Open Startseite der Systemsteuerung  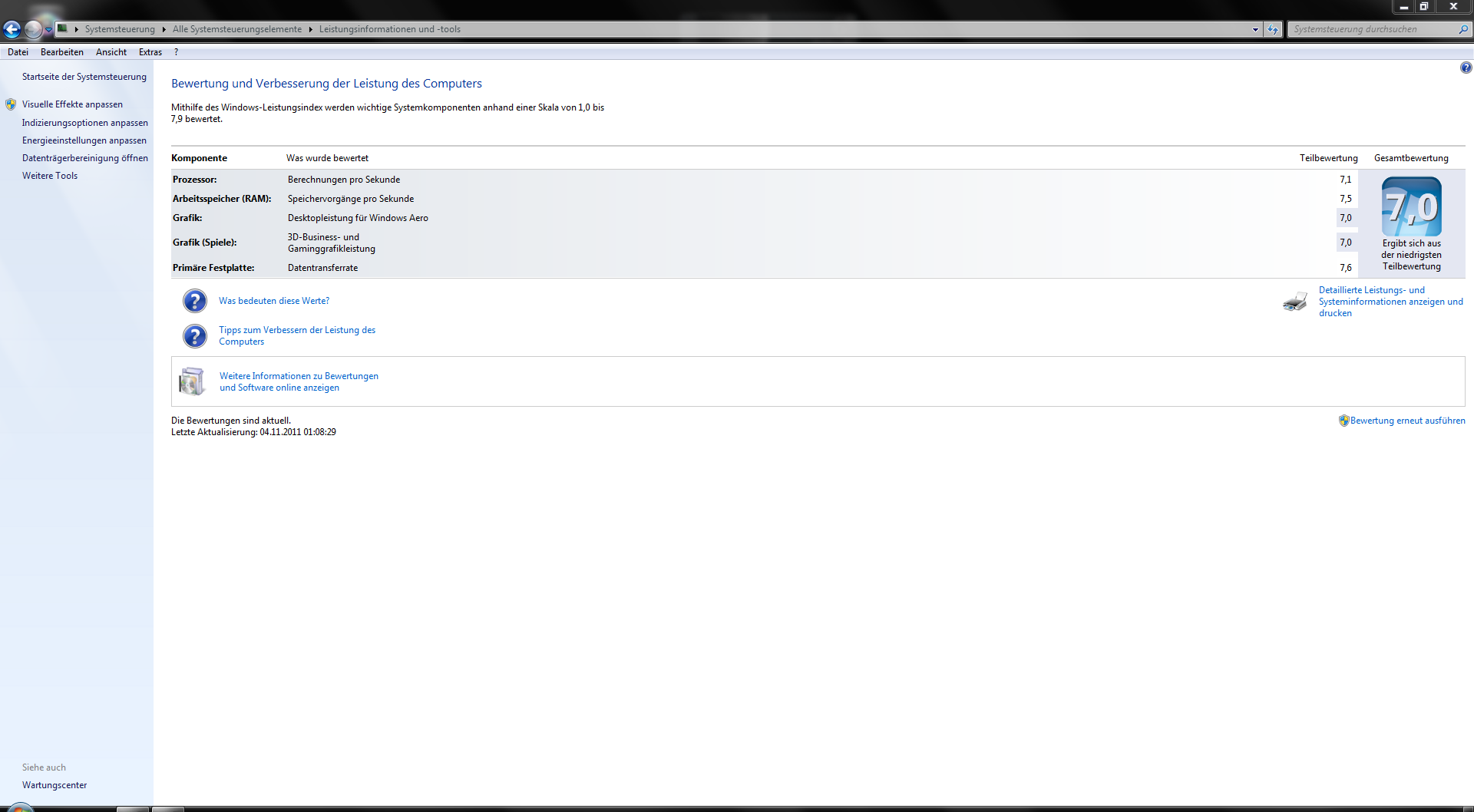[x=84, y=77]
